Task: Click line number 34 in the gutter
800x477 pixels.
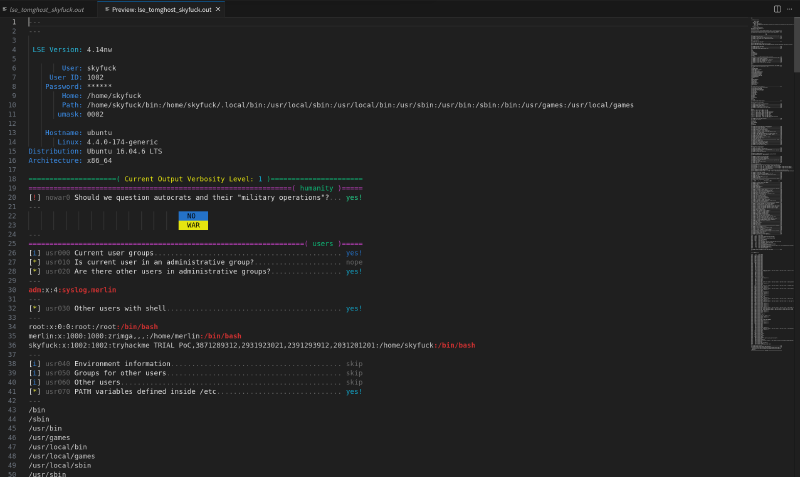Action: tap(13, 327)
